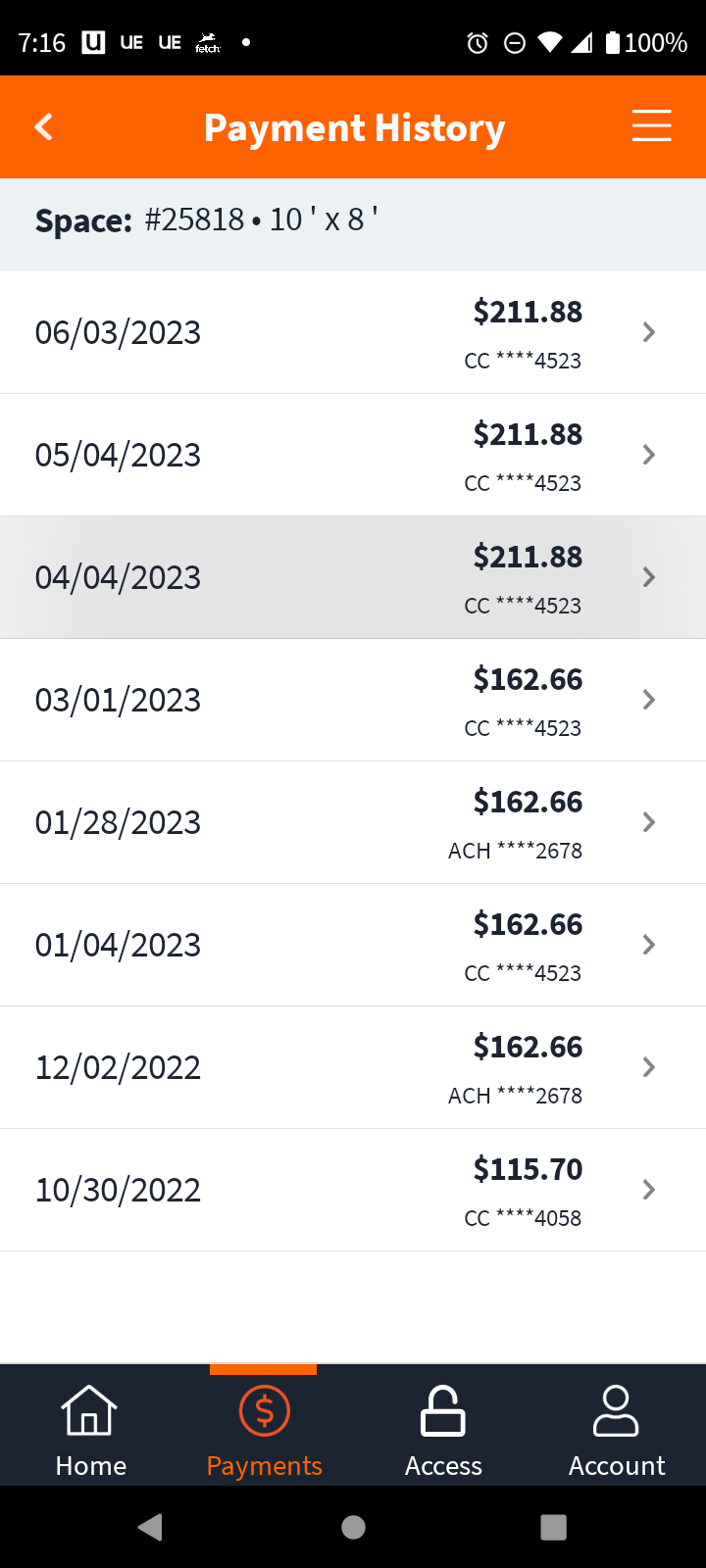Expand the 05/04/2023 payment chevron
Viewport: 706px width, 1568px height.
pyautogui.click(x=648, y=455)
